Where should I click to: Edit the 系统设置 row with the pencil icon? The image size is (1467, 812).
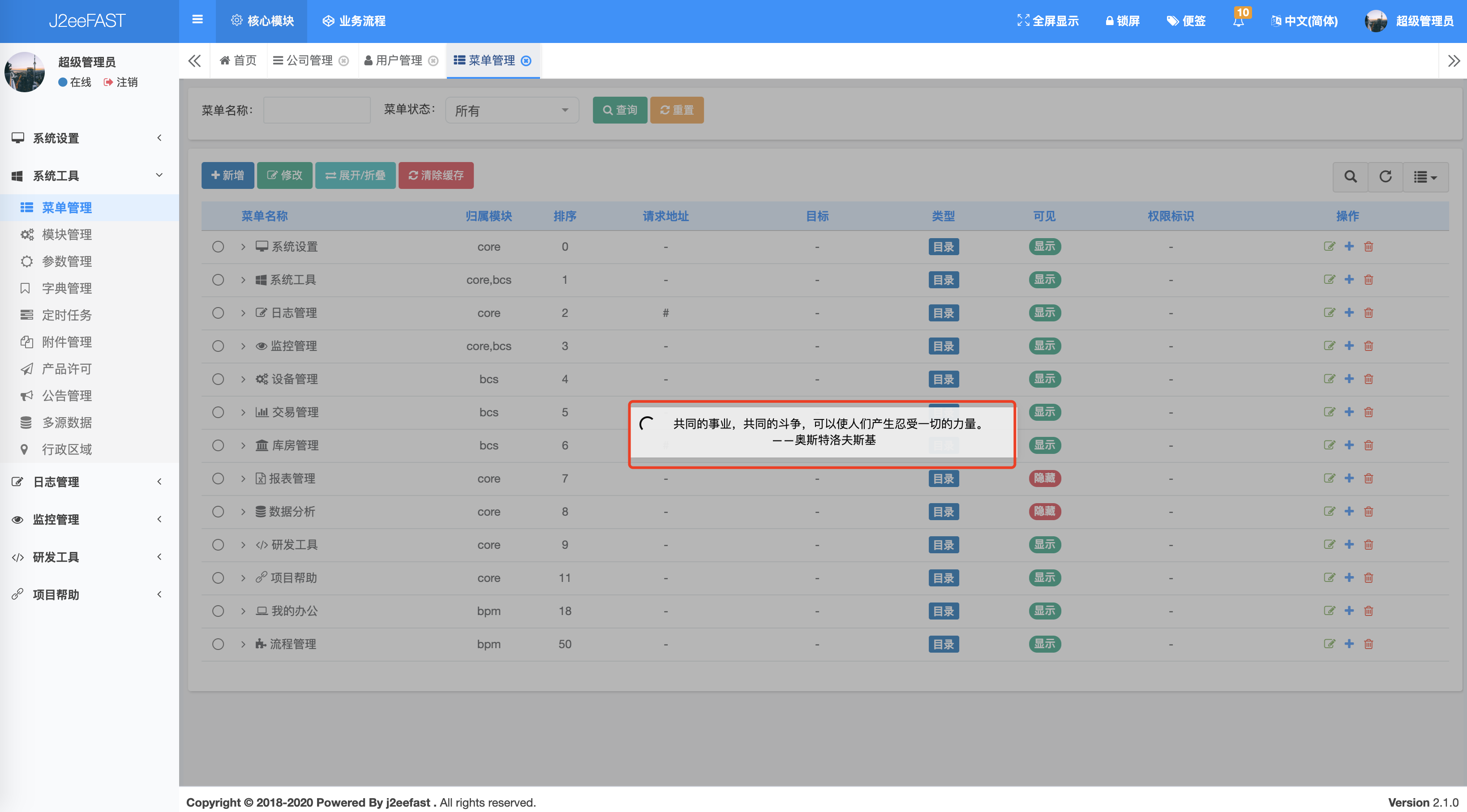[x=1329, y=247]
